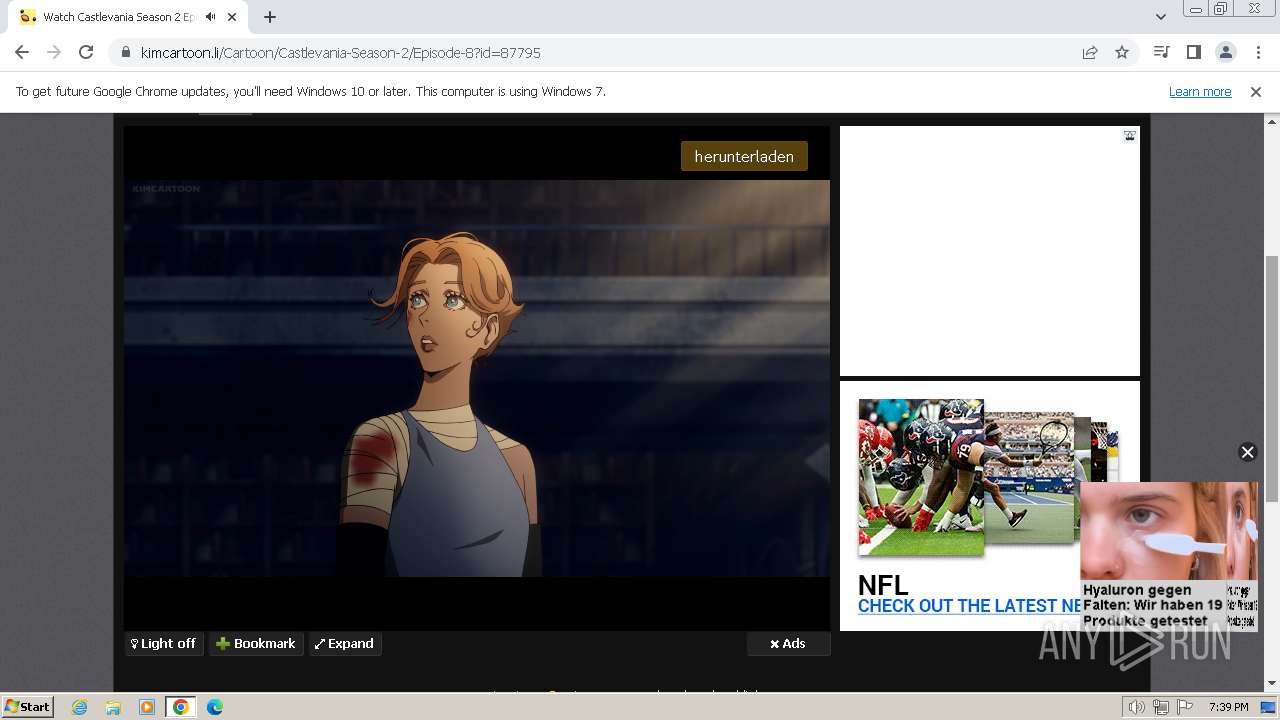Open Chrome's three-dot menu
Viewport: 1280px width, 720px height.
click(1258, 52)
